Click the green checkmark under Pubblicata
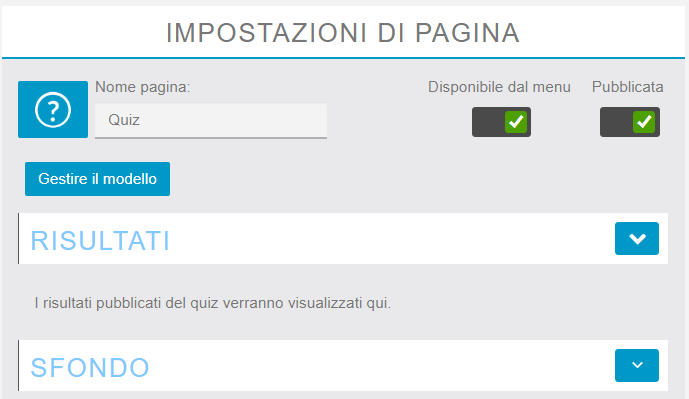The height and width of the screenshot is (399, 689). [x=644, y=122]
